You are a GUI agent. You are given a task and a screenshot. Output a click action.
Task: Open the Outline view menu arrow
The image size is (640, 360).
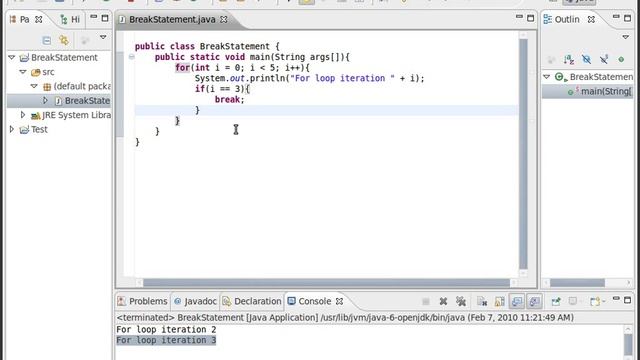[626, 37]
